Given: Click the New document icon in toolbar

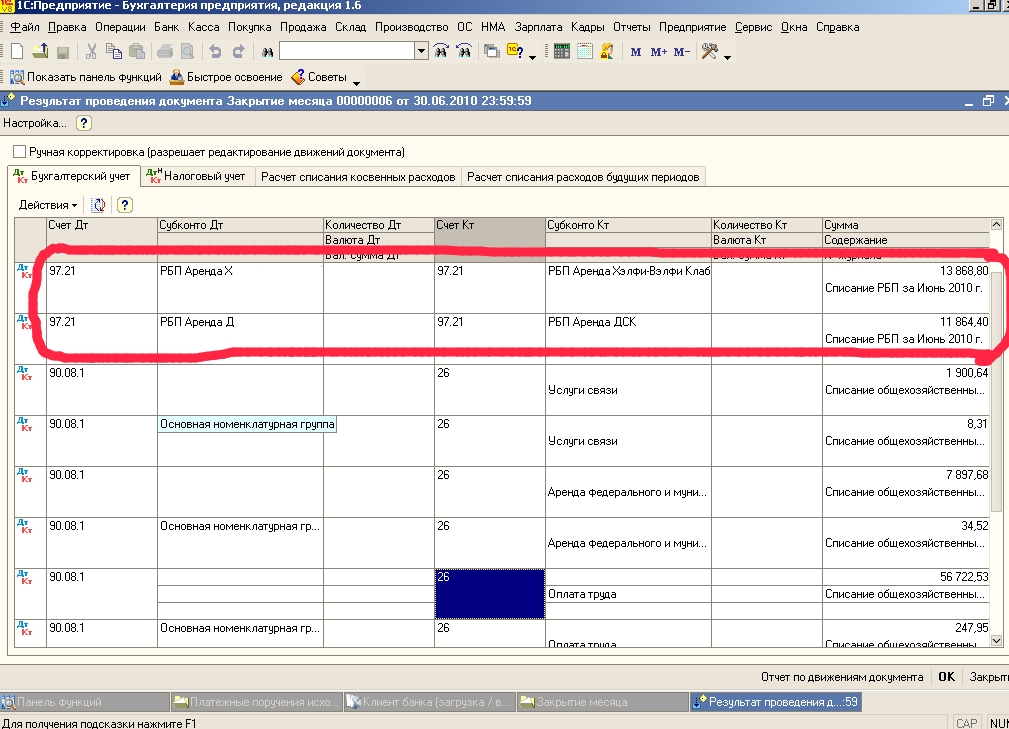Looking at the screenshot, I should [16, 51].
